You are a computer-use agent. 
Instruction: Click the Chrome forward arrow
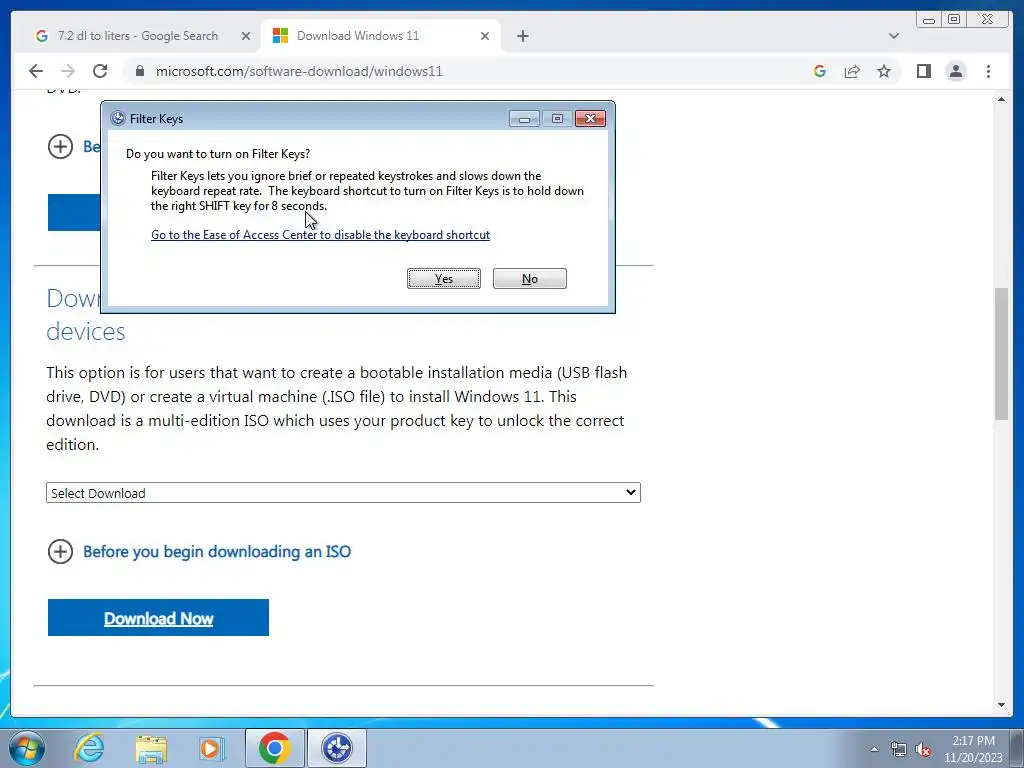pyautogui.click(x=67, y=71)
